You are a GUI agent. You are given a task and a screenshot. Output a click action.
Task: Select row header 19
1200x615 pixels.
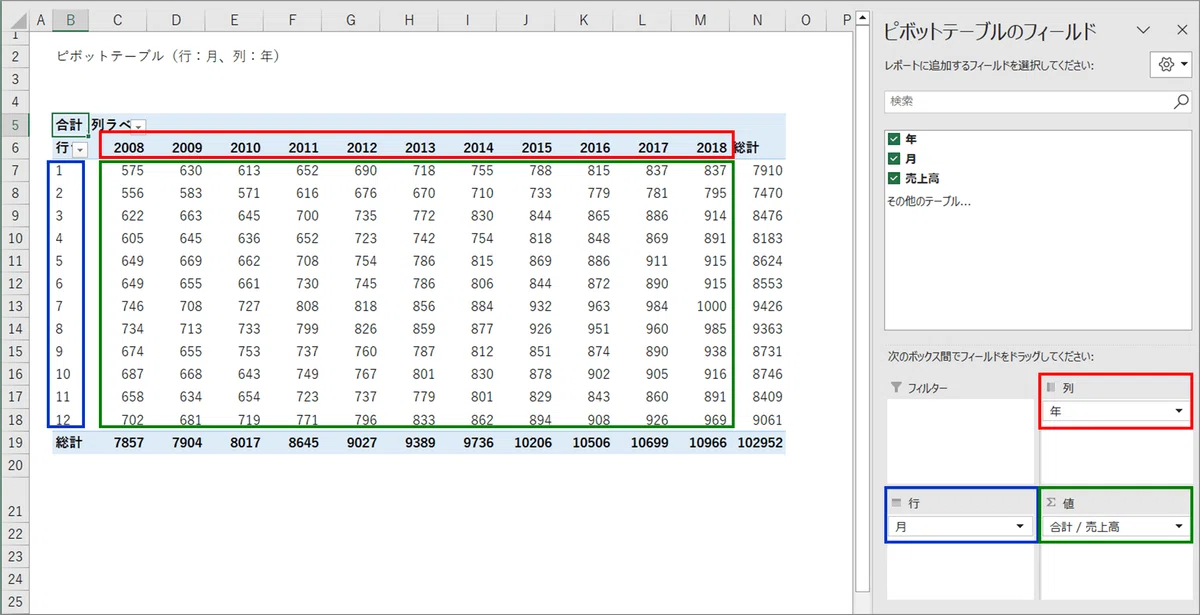15,441
